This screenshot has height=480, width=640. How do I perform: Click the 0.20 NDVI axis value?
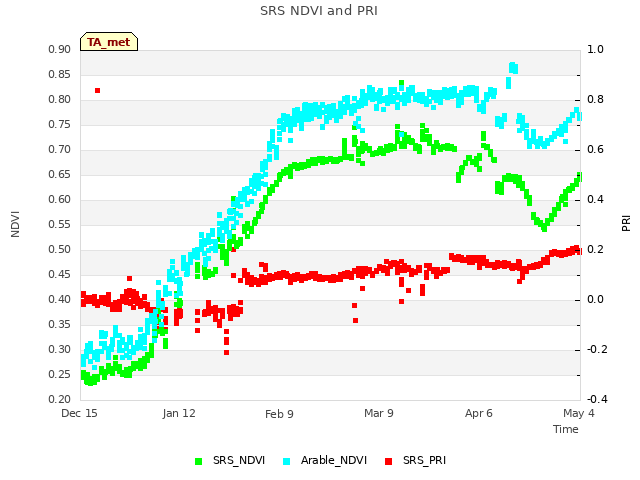(60, 399)
